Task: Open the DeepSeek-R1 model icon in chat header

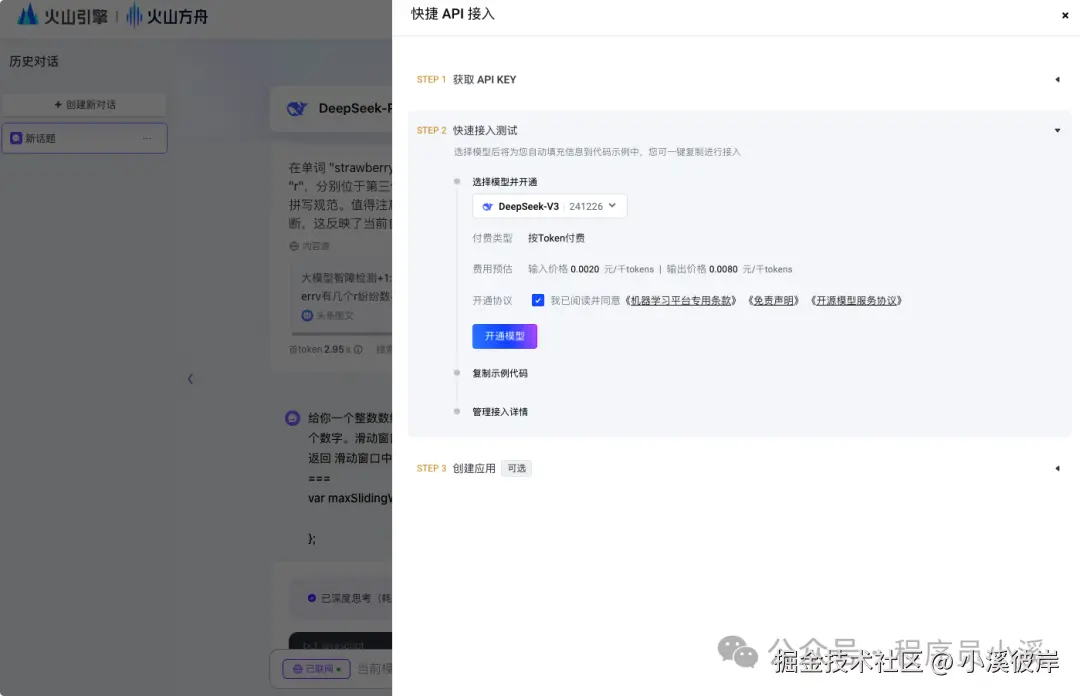Action: (297, 108)
